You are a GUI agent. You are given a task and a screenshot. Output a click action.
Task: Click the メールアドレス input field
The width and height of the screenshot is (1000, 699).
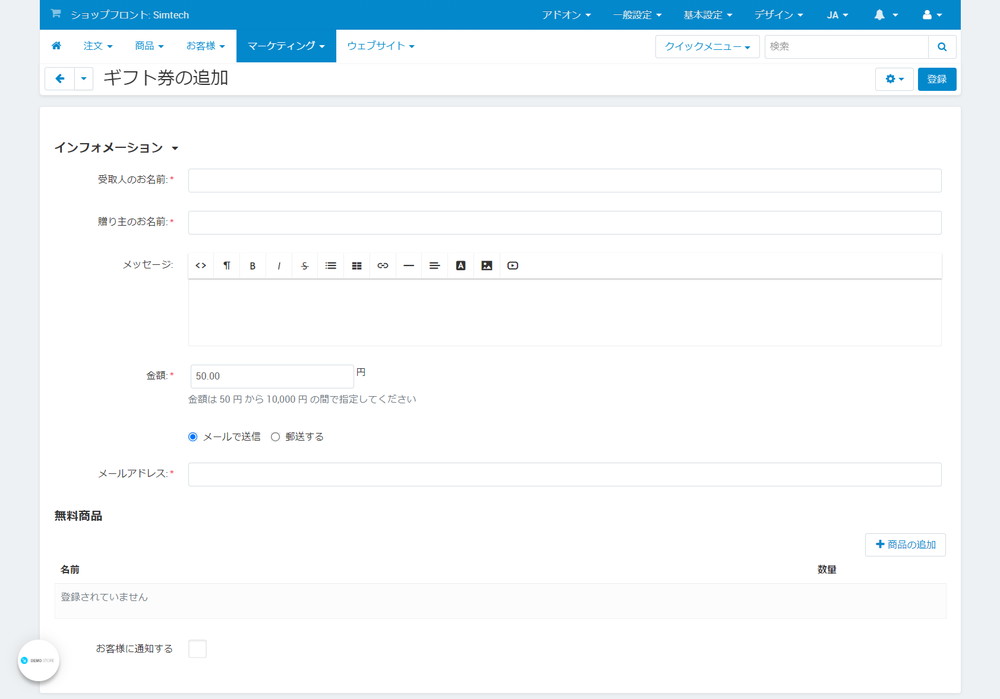point(564,475)
